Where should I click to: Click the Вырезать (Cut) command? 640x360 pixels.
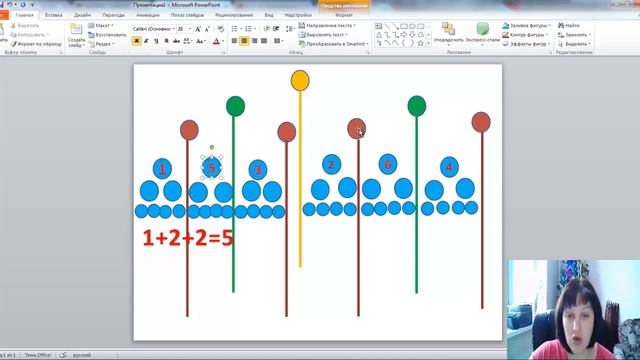[x=25, y=26]
